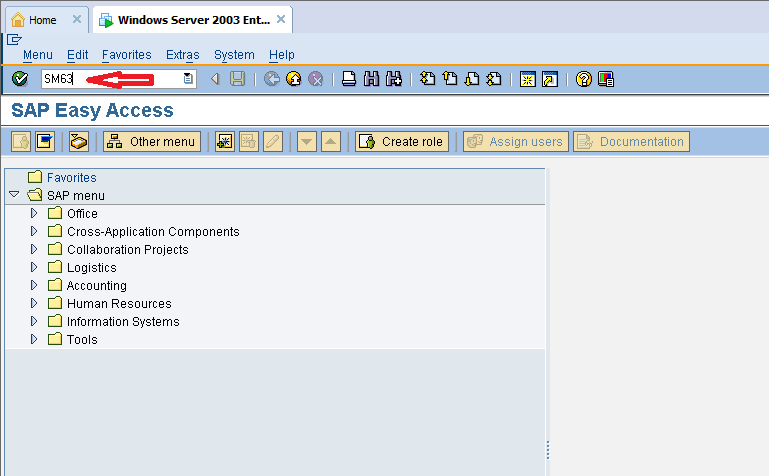Open the command field history dropdown
This screenshot has width=769, height=476.
pyautogui.click(x=188, y=78)
